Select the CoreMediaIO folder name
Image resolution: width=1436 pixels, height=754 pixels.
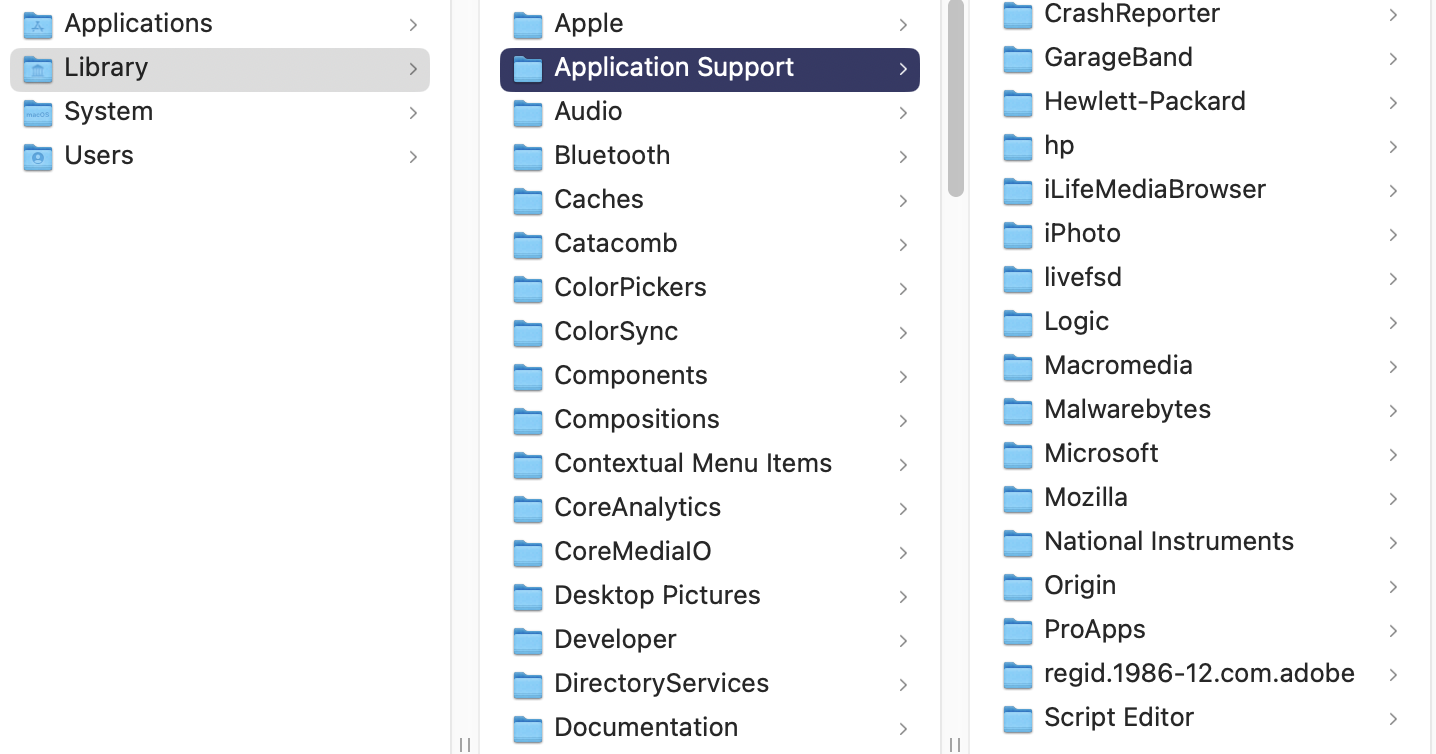click(x=633, y=551)
